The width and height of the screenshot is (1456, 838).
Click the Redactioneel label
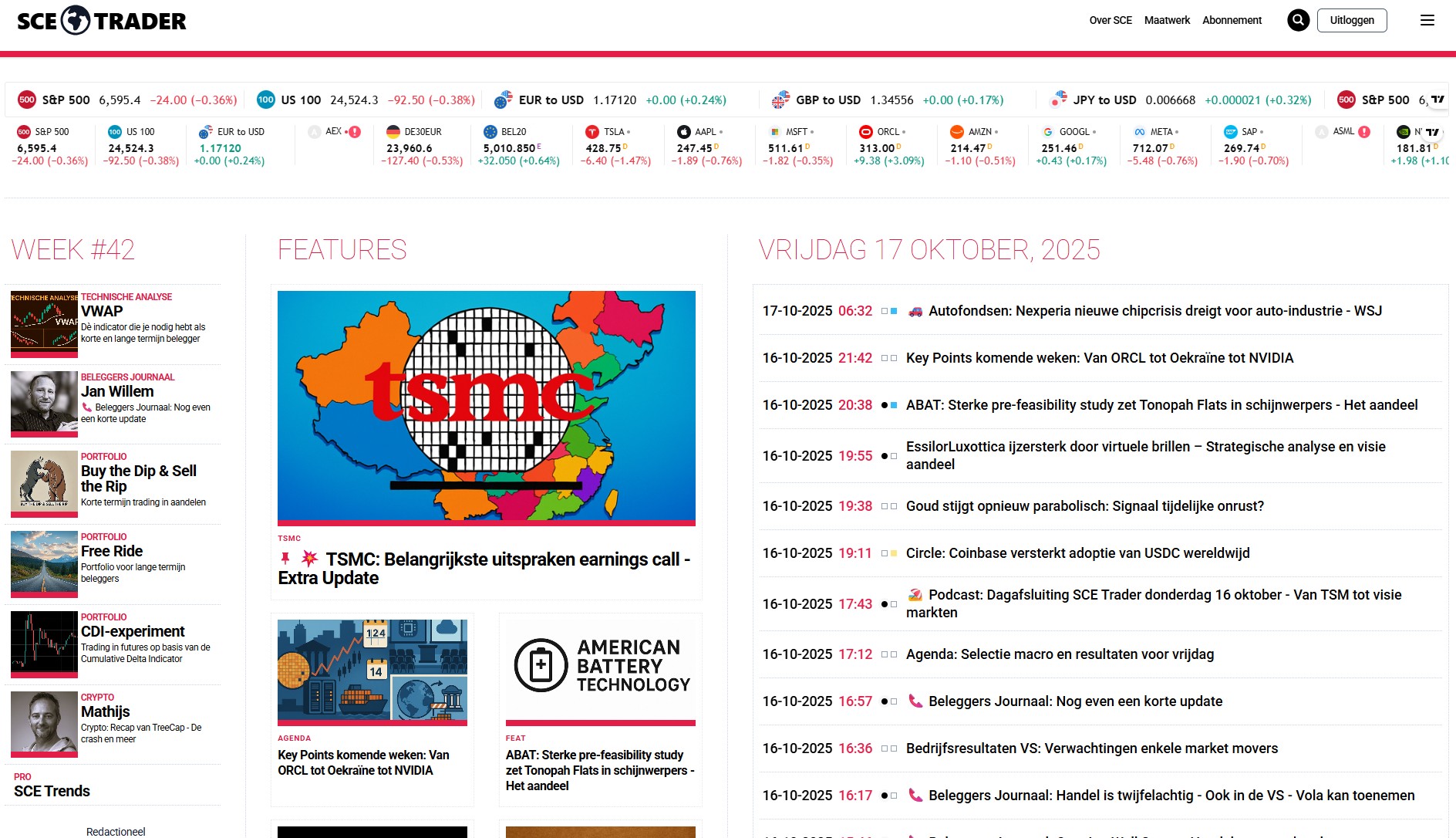(x=116, y=832)
